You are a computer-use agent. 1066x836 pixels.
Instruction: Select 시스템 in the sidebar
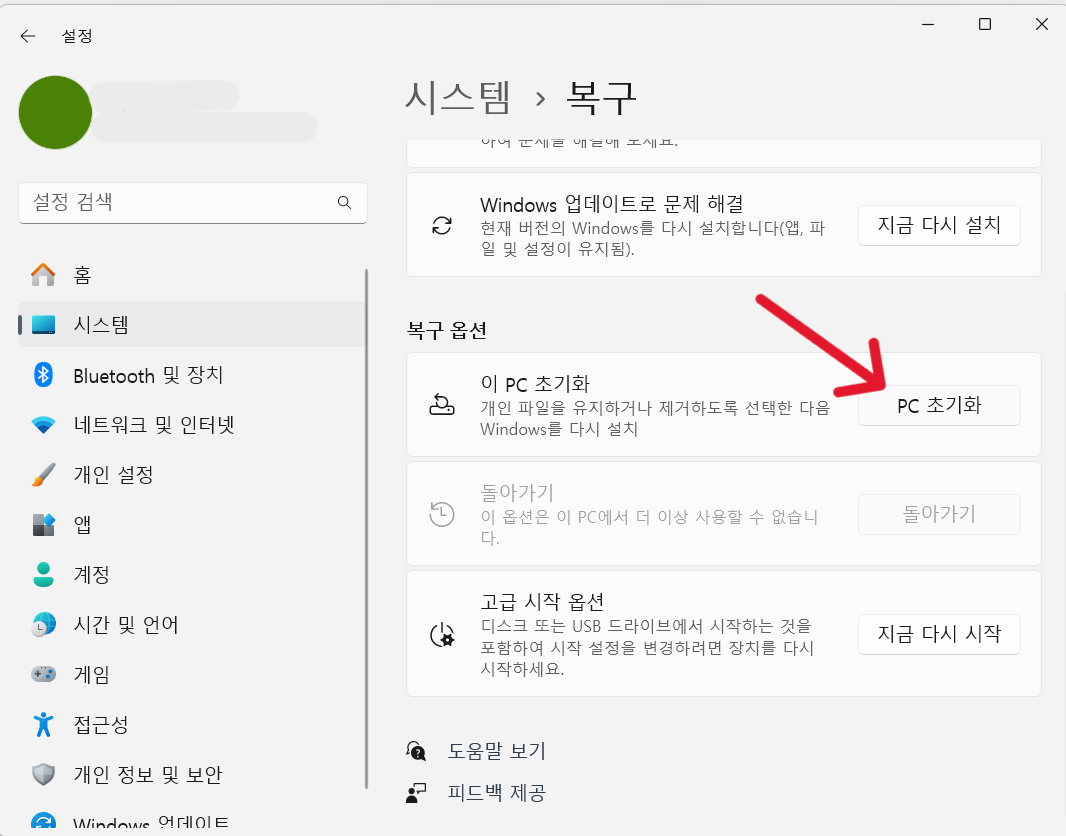pyautogui.click(x=192, y=325)
